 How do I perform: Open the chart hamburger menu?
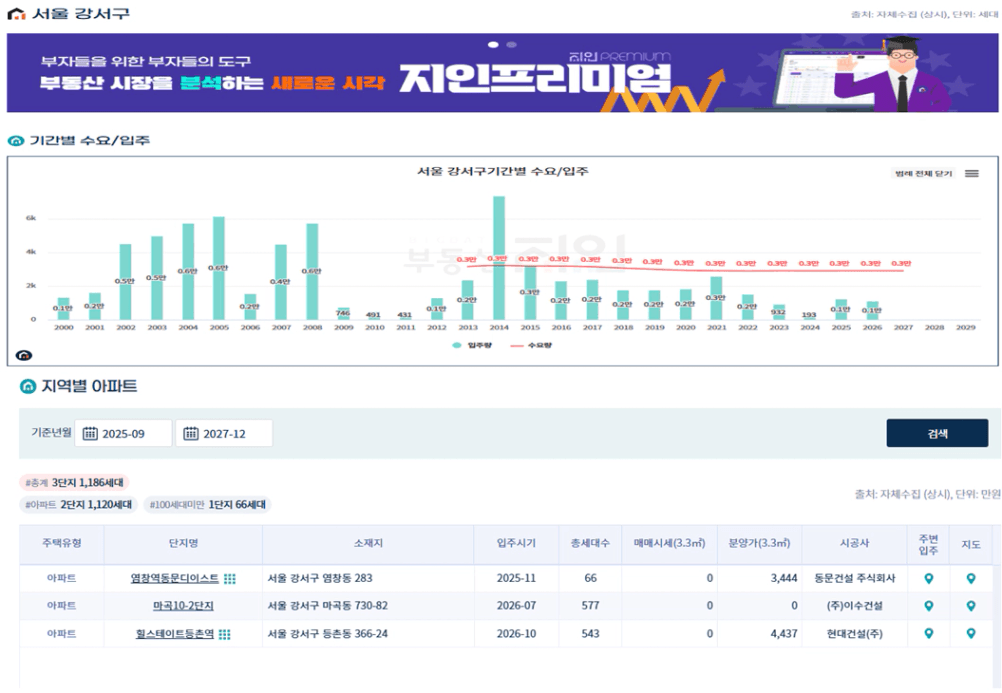(x=972, y=173)
